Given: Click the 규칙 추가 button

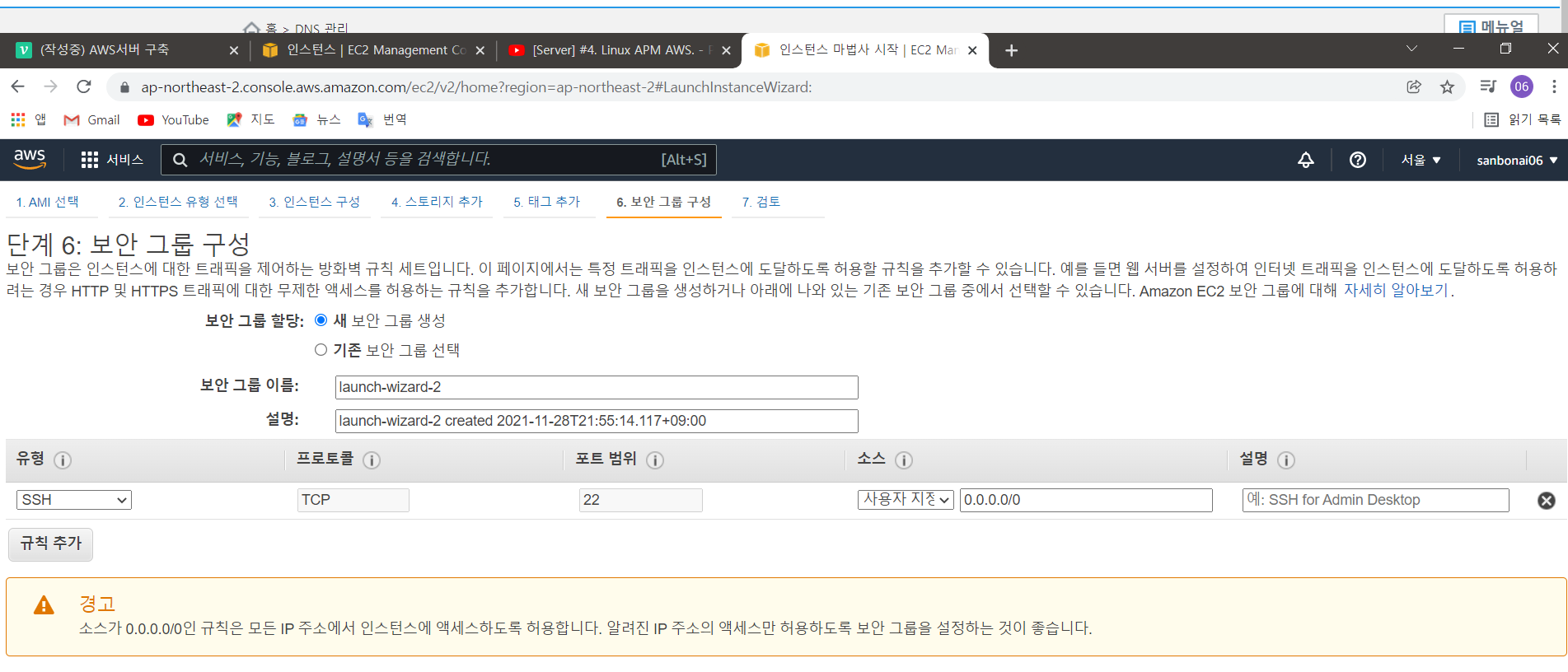Looking at the screenshot, I should coord(50,544).
